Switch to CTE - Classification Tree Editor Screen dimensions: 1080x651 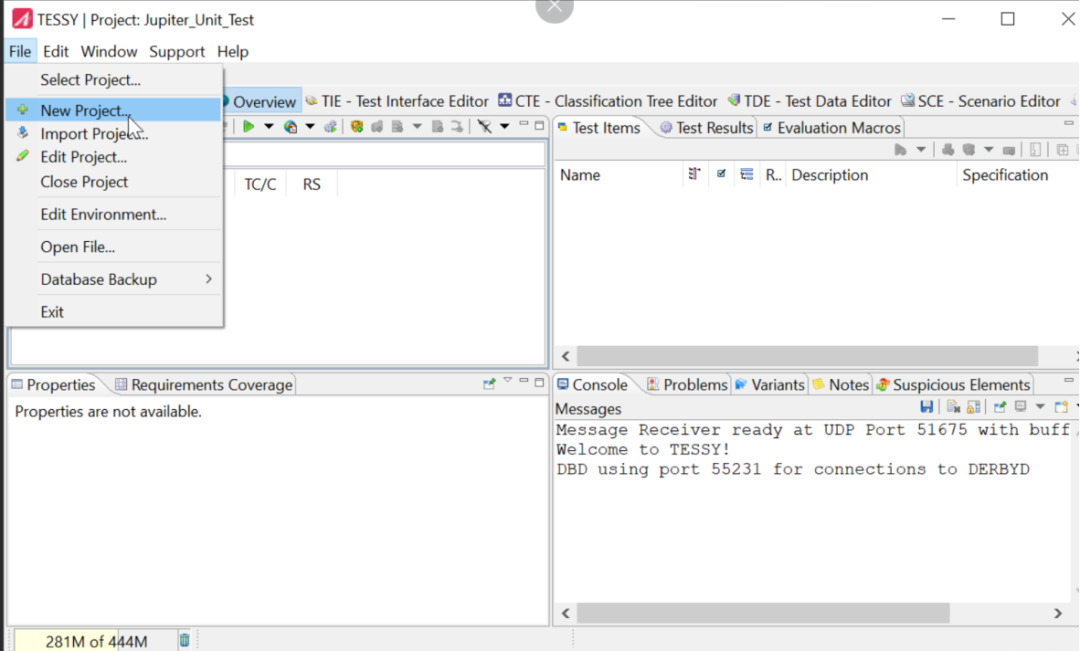tap(608, 101)
